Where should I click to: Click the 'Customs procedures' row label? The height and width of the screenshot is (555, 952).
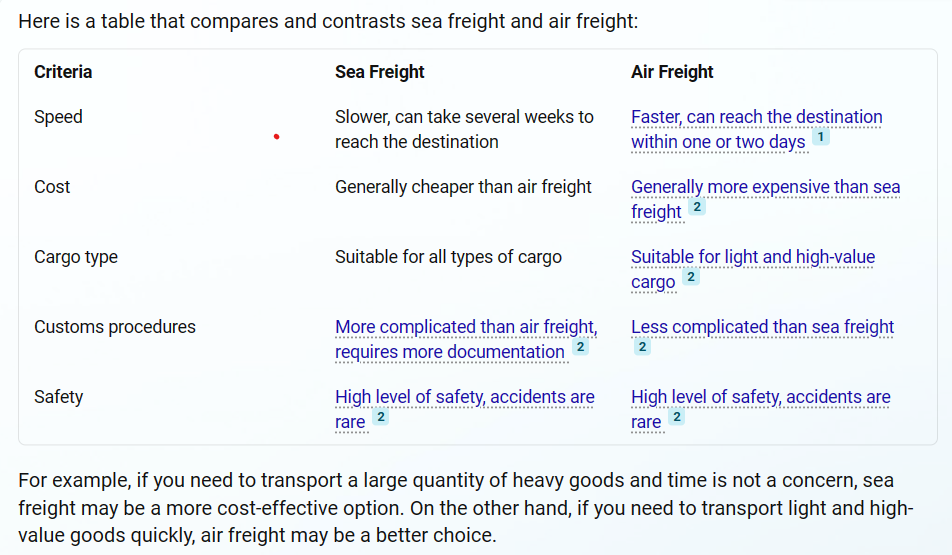click(x=115, y=327)
